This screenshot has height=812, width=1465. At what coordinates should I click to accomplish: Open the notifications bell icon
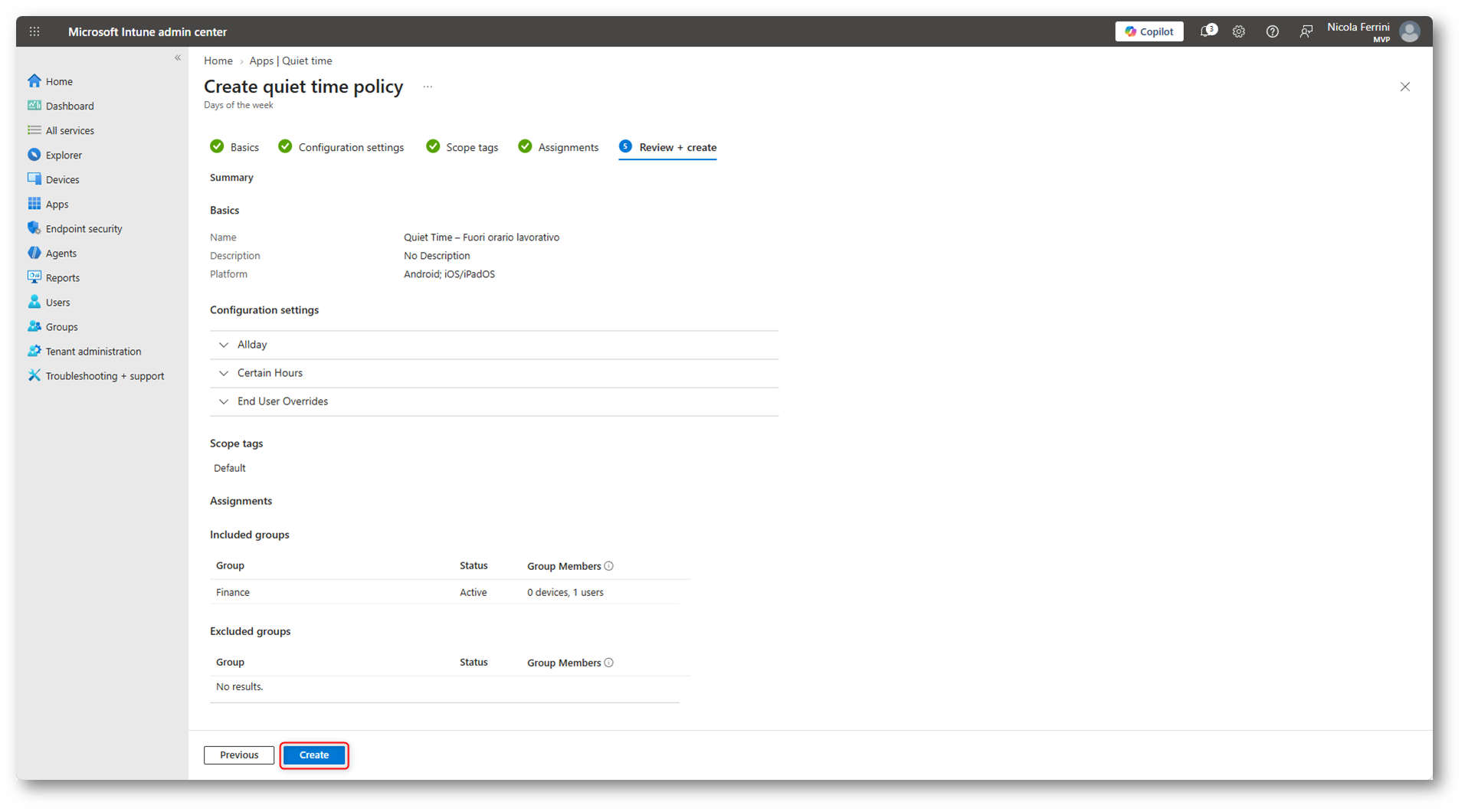pyautogui.click(x=1208, y=31)
